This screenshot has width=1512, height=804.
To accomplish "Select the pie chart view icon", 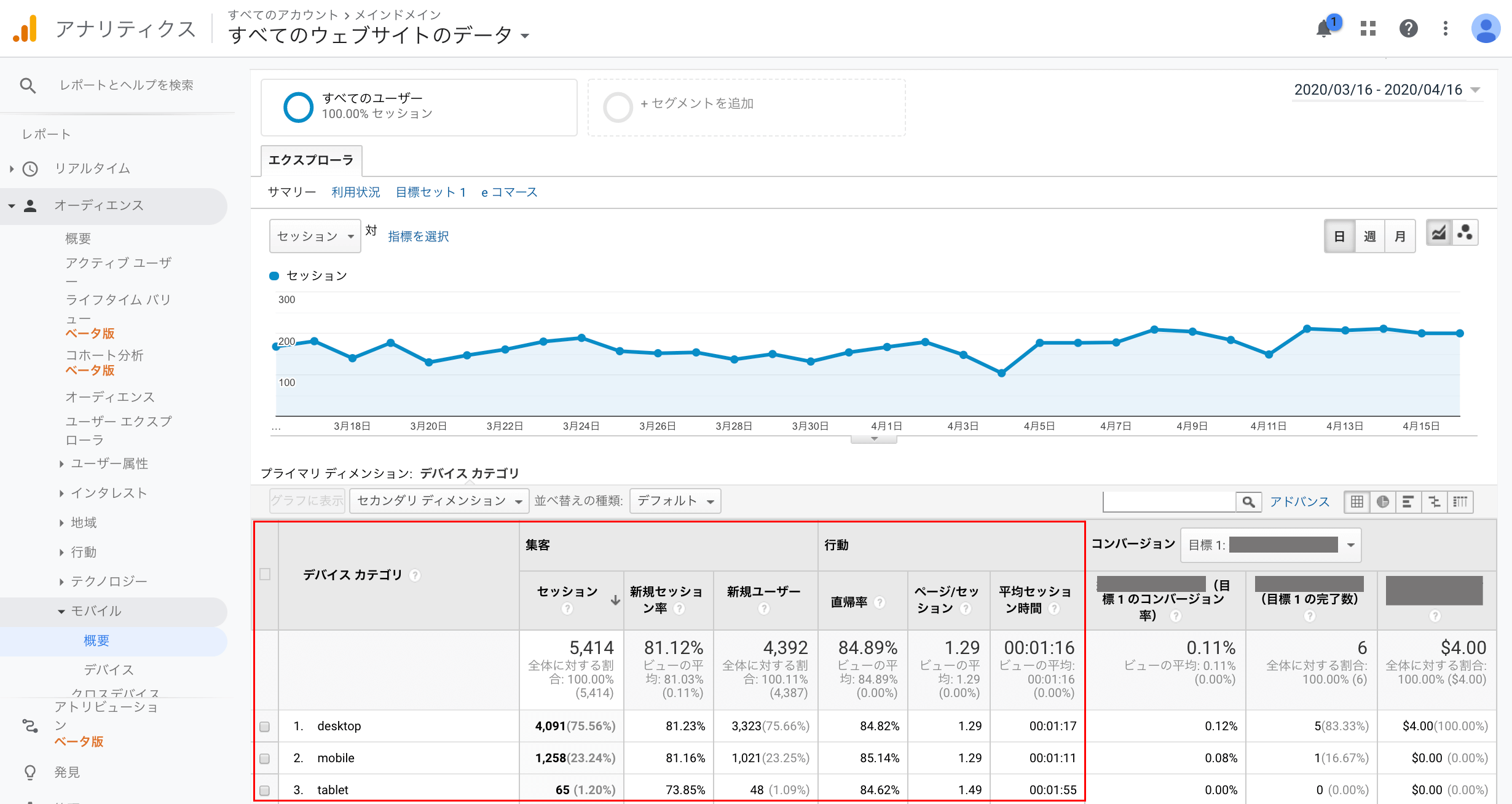I will (x=1383, y=502).
